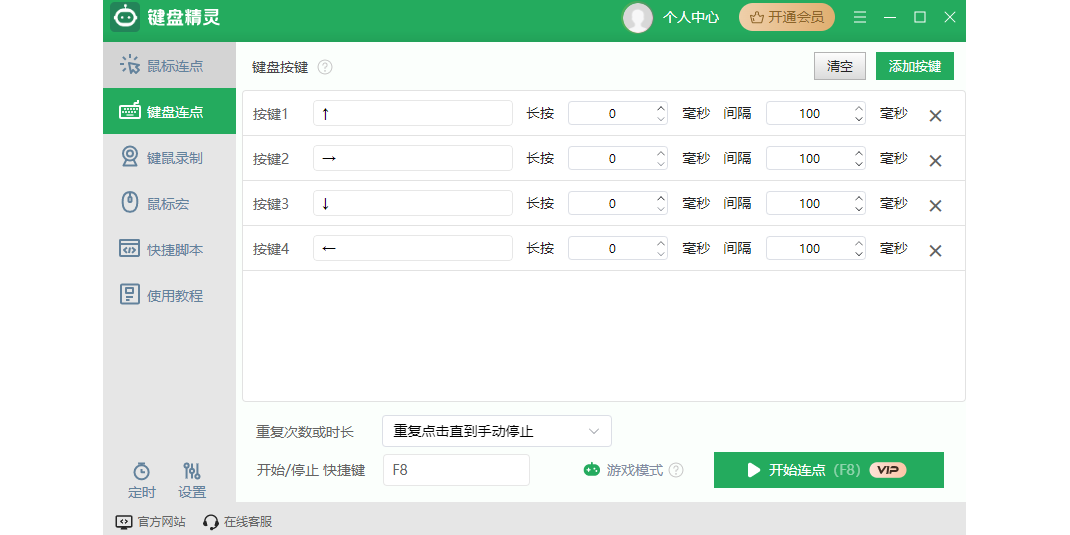
Task: Increase 按键1 长按 value with up arrow
Action: click(661, 108)
